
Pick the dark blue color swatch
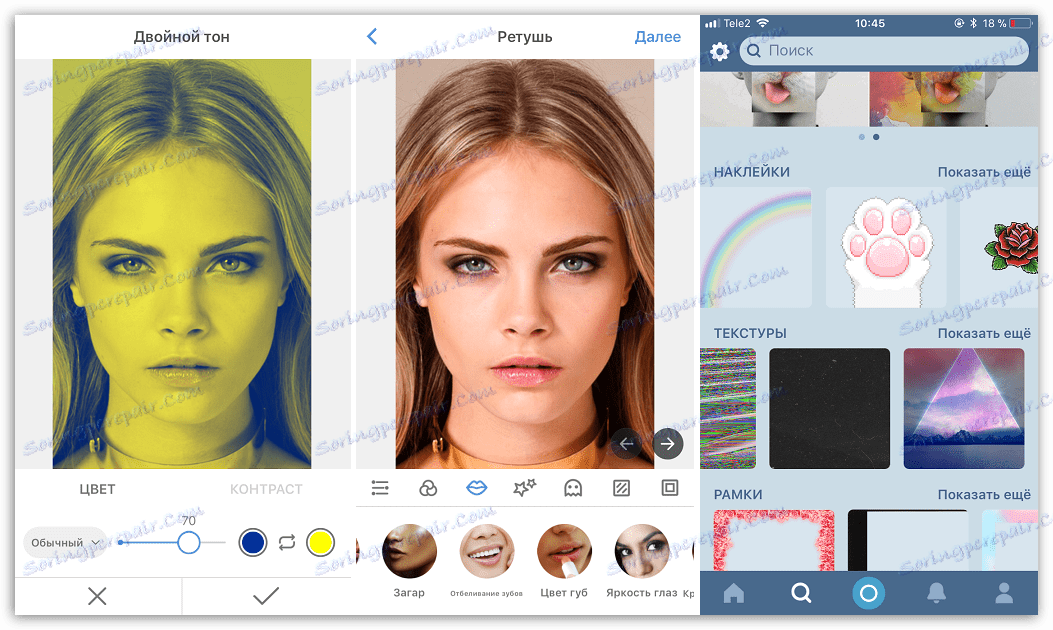pos(253,543)
